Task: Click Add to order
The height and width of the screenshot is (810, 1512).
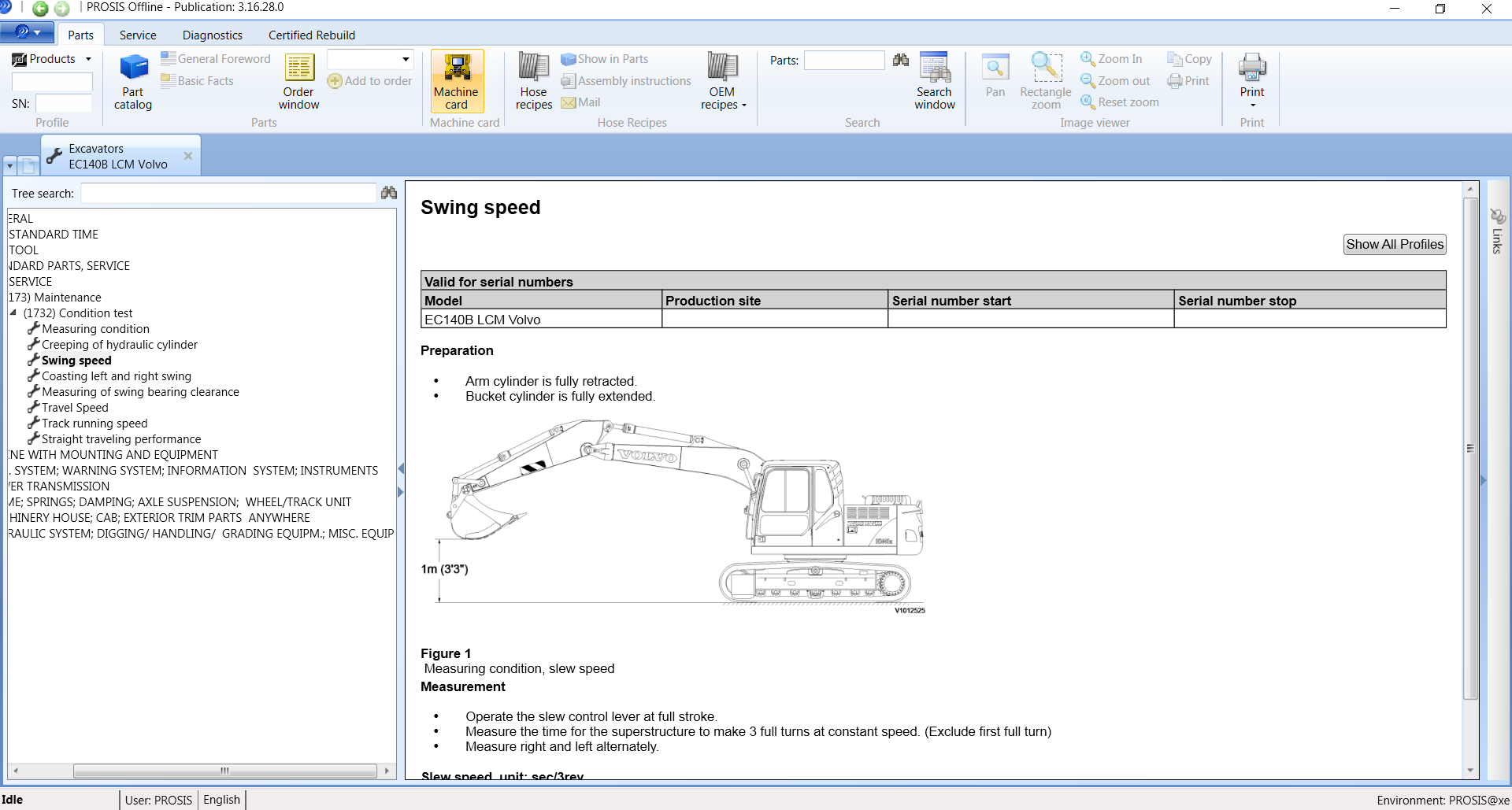Action: (x=370, y=81)
